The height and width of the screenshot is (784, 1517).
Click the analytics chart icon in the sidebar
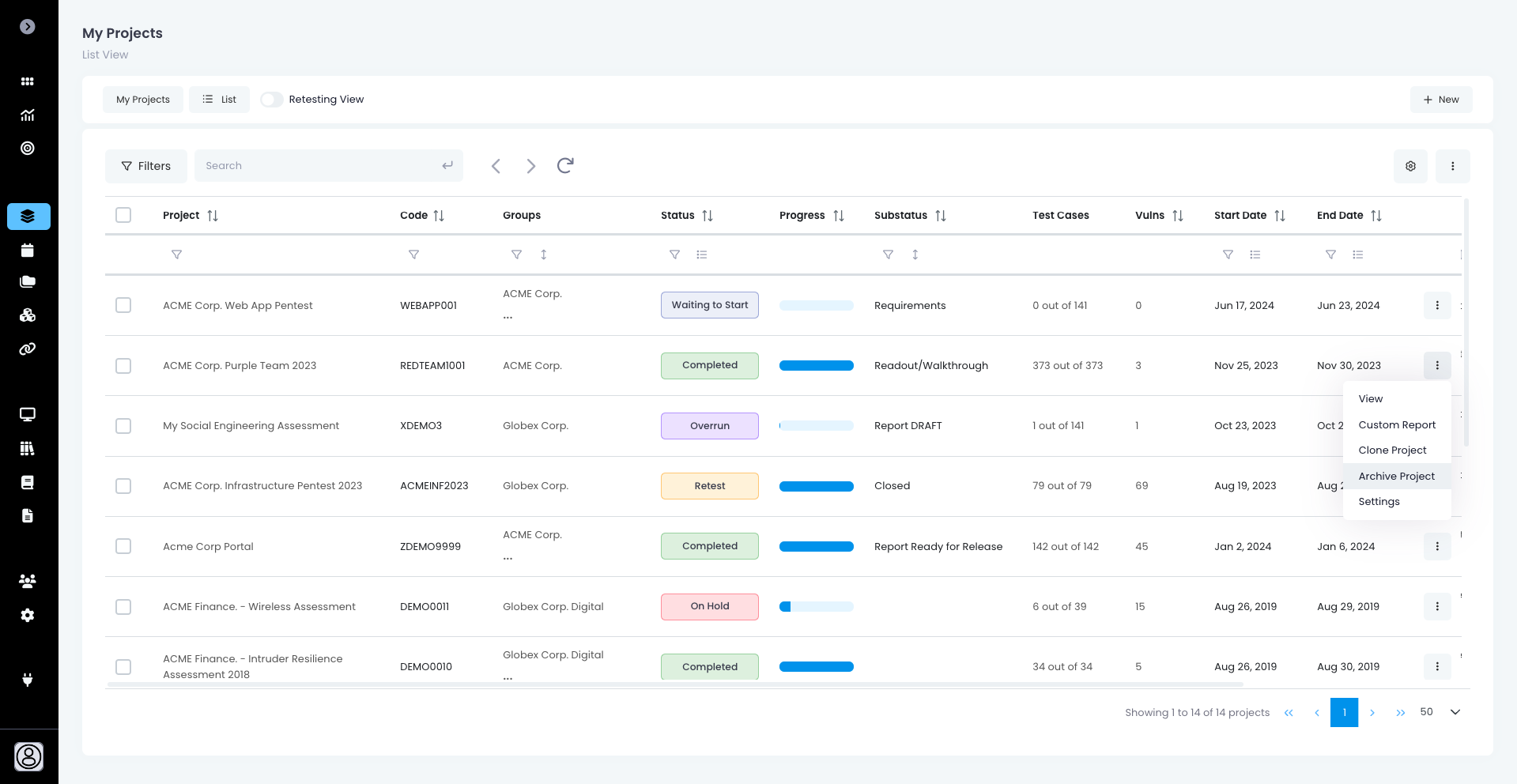(x=28, y=115)
